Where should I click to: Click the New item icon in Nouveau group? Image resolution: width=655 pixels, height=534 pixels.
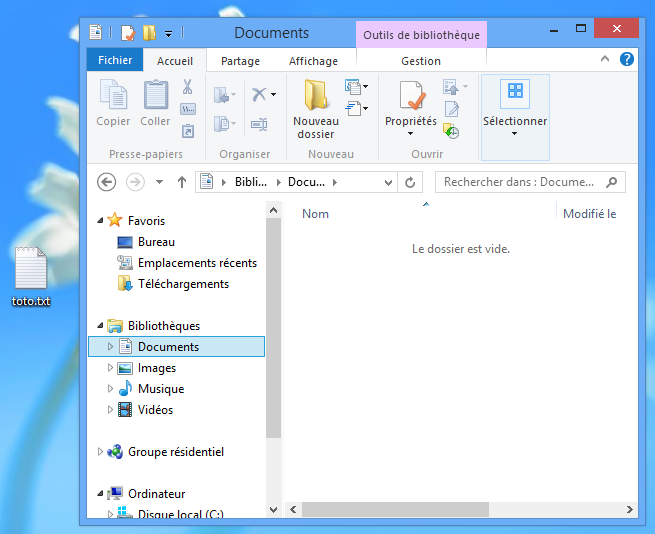pyautogui.click(x=353, y=86)
